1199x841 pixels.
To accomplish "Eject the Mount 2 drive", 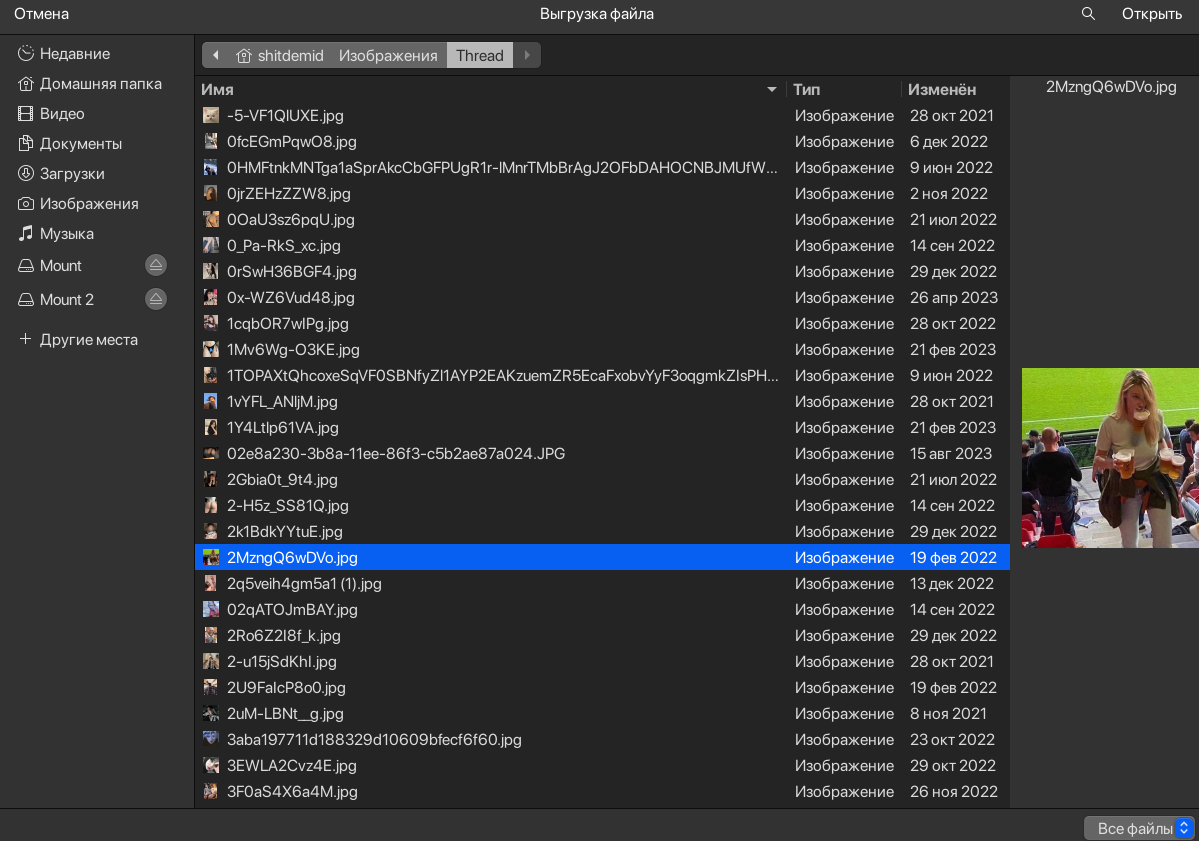I will click(155, 300).
